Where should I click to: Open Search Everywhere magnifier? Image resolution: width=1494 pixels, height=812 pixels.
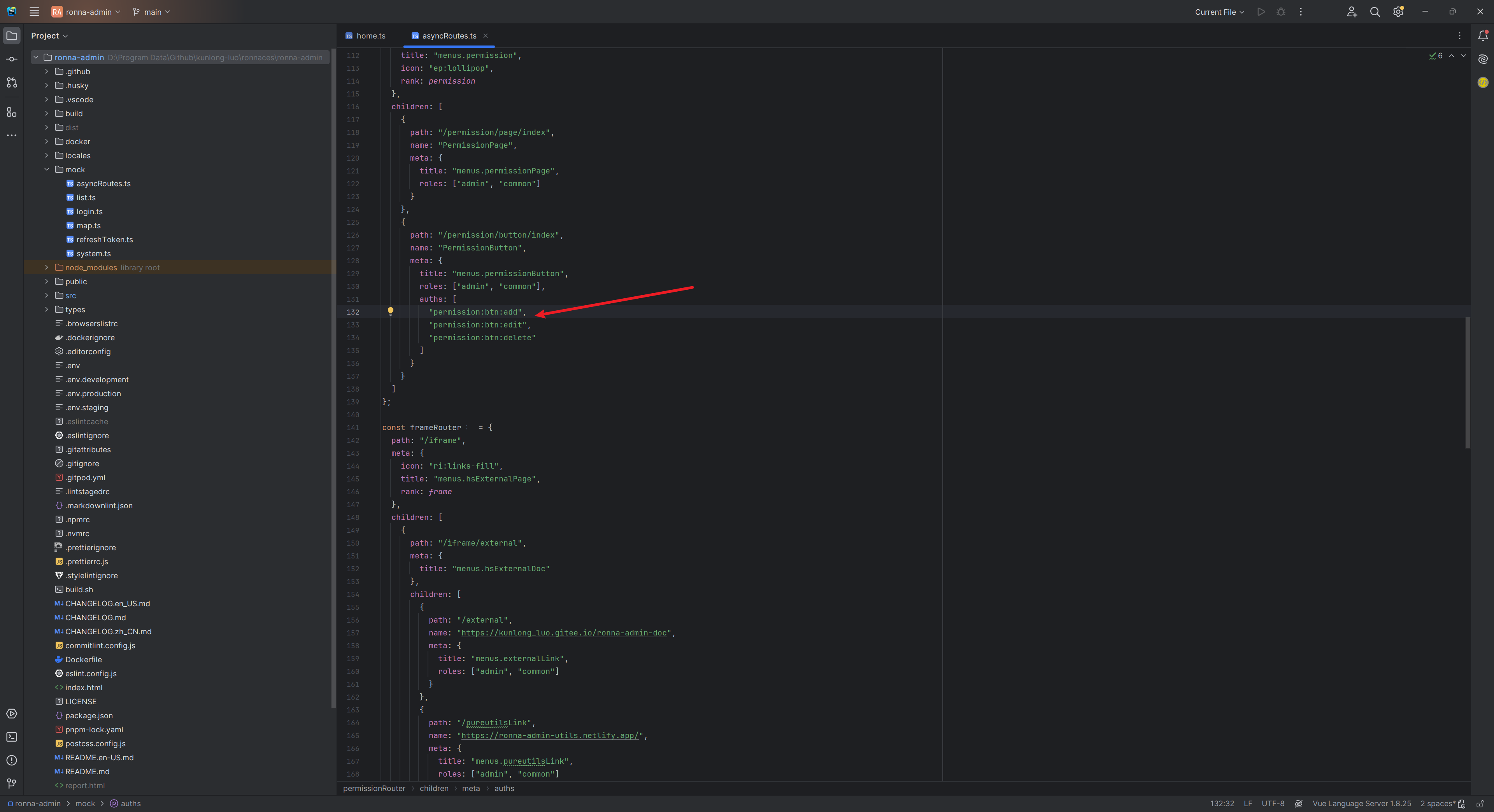1375,12
